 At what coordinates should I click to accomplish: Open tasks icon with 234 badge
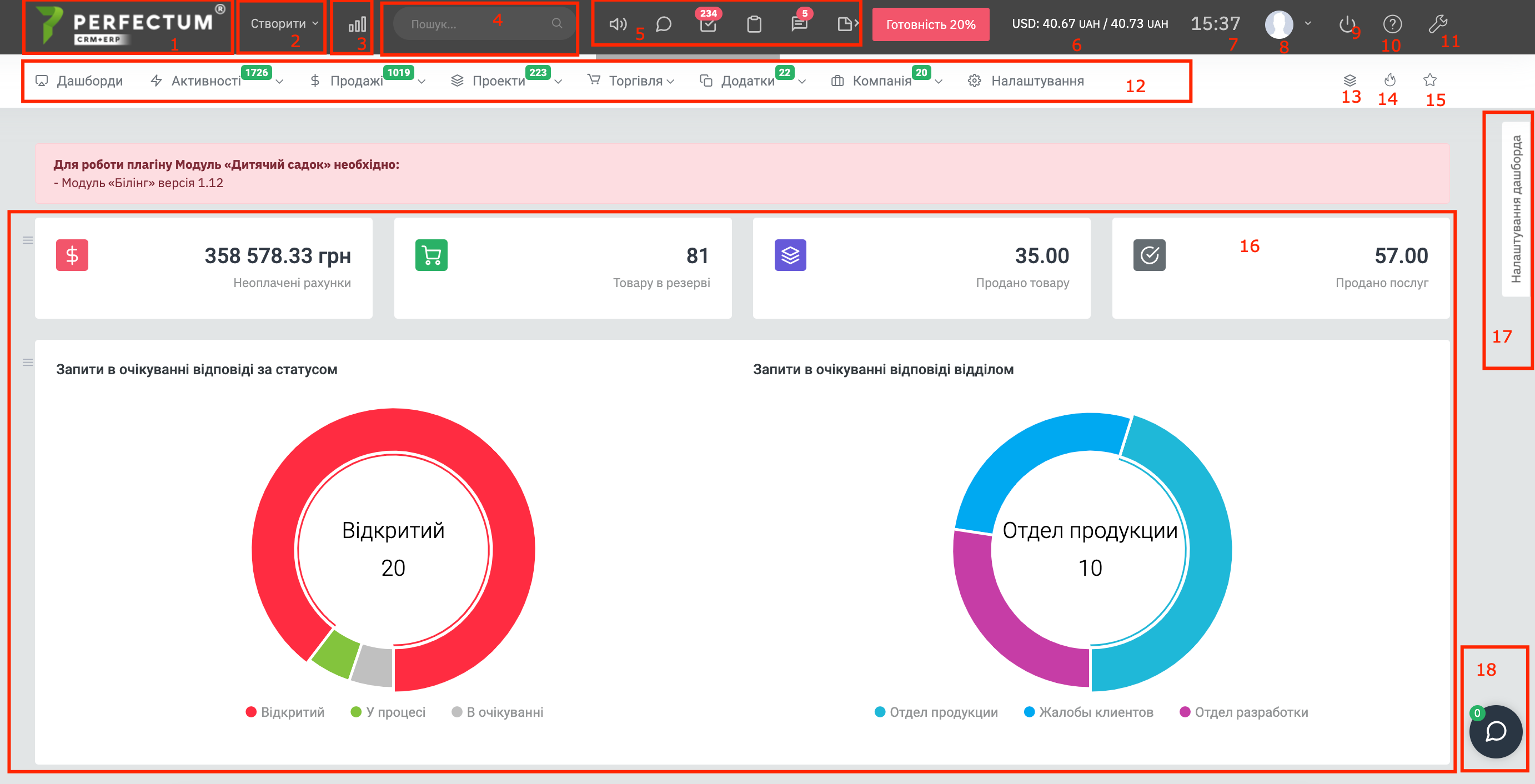coord(708,24)
